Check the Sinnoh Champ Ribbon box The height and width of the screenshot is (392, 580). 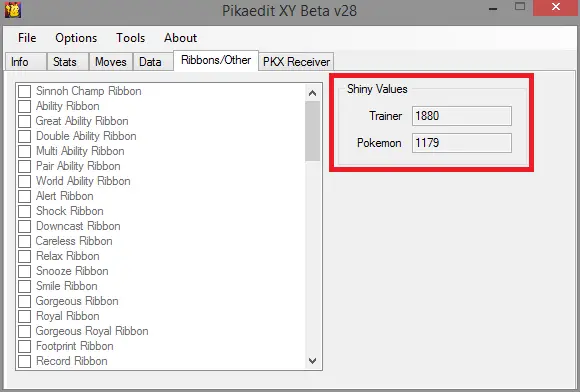coord(24,91)
